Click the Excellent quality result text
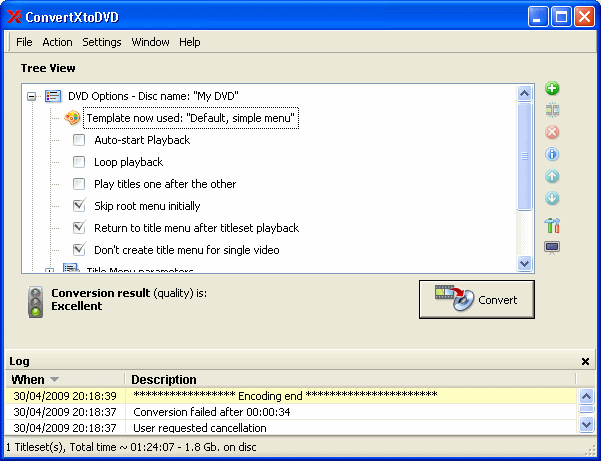Image resolution: width=601 pixels, height=461 pixels. 77,306
